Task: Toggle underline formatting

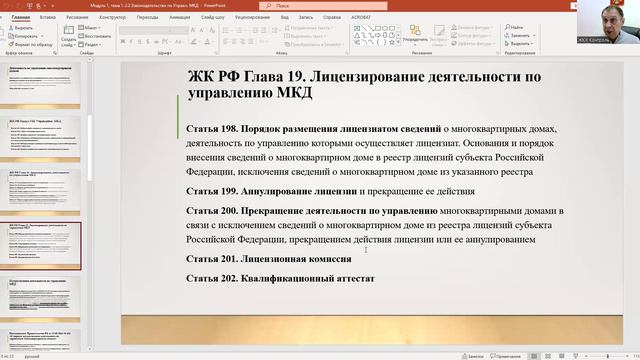Action: pos(140,41)
